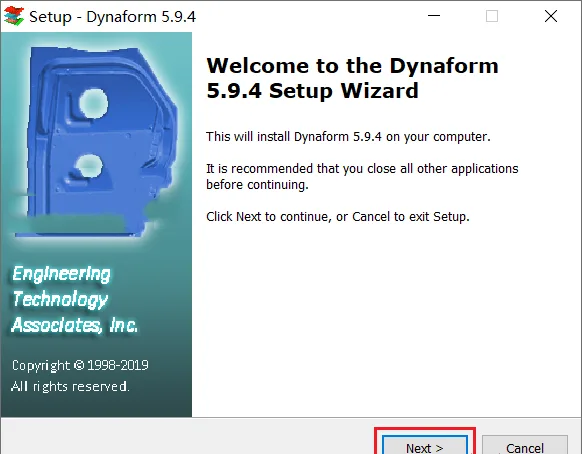
Task: Click the Welcome to the Dynaform Setup Wizard heading
Action: [x=352, y=78]
